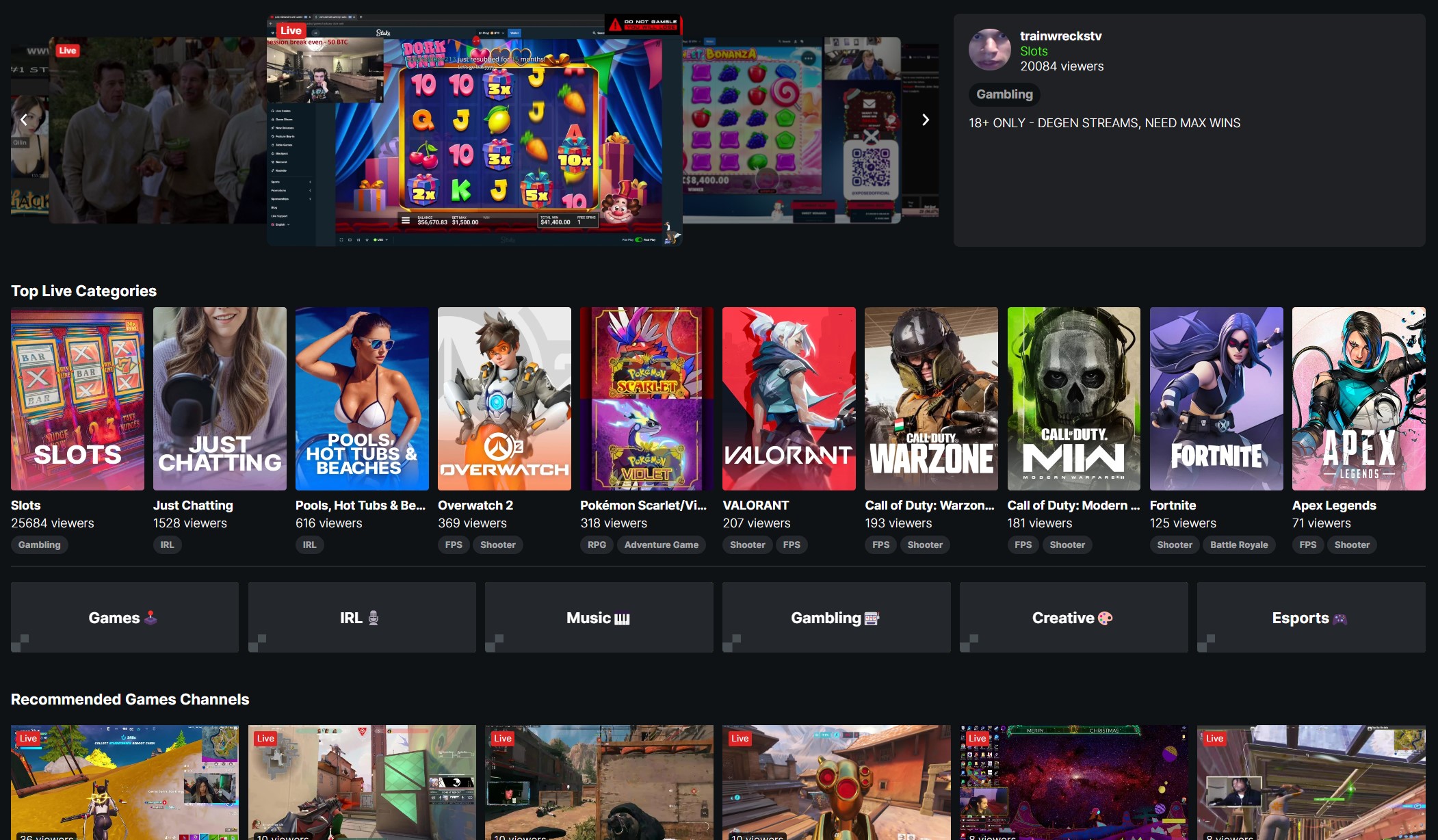Play the featured live slots stream
1438x840 pixels.
pyautogui.click(x=474, y=130)
